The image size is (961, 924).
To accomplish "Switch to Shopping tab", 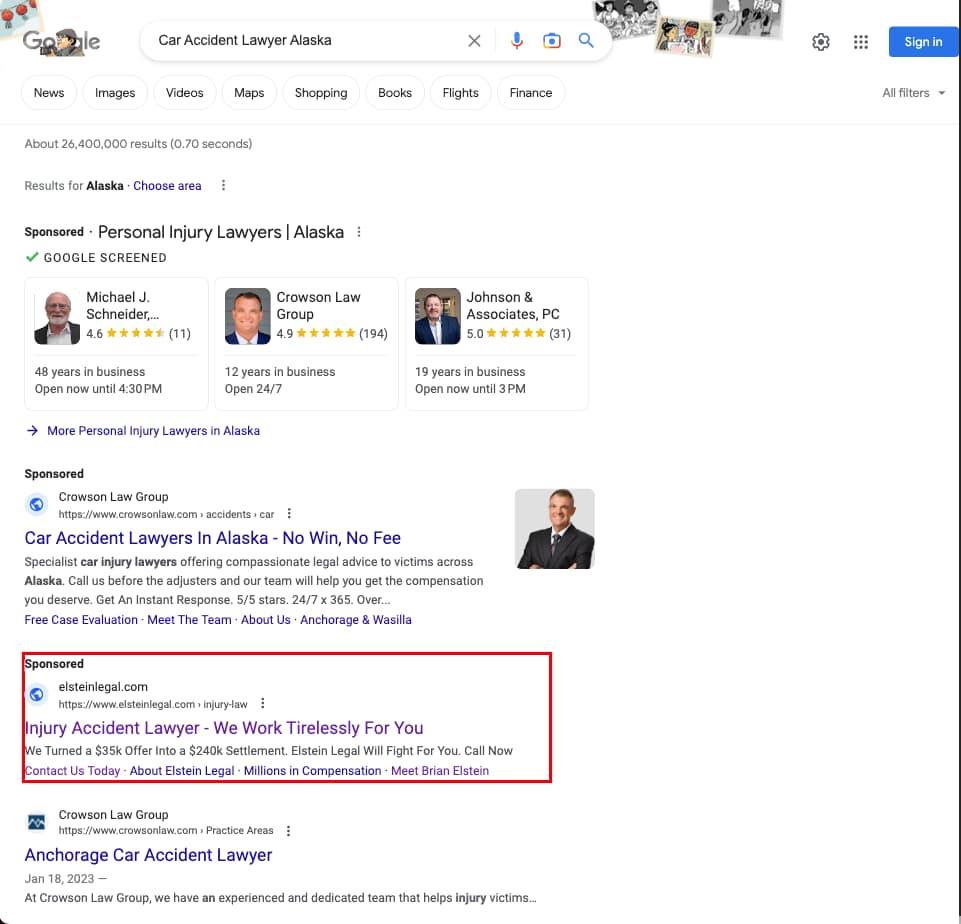I will (321, 93).
